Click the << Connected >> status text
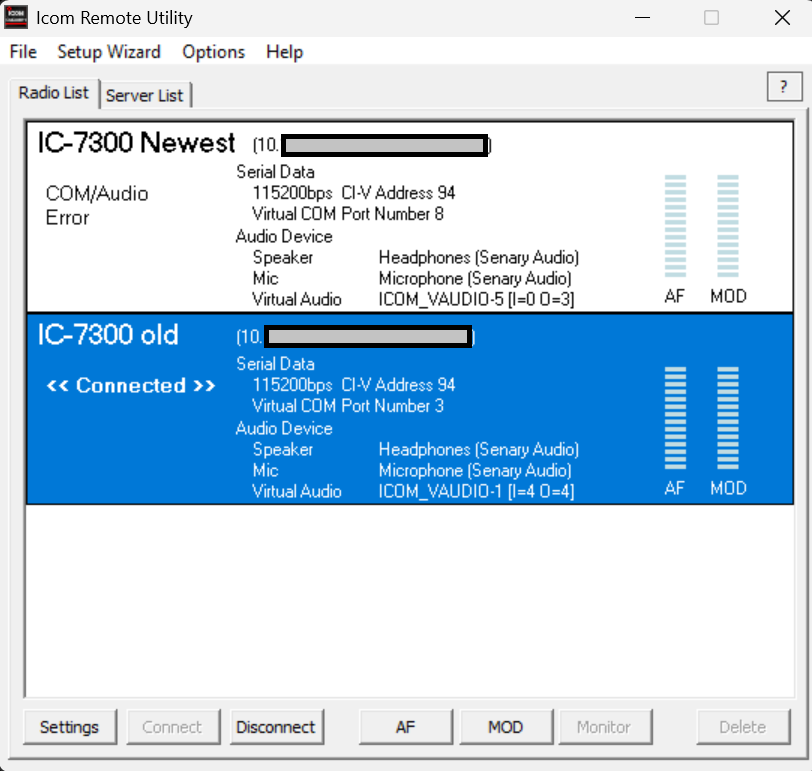This screenshot has width=812, height=771. (x=131, y=386)
